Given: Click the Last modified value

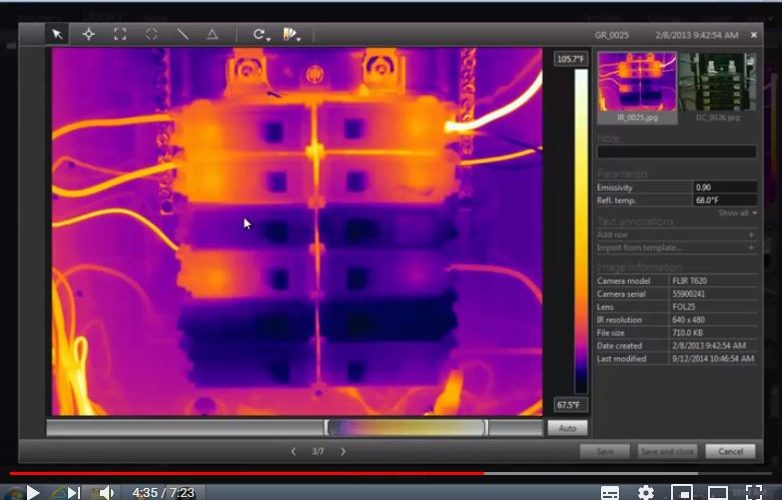Looking at the screenshot, I should pos(713,359).
